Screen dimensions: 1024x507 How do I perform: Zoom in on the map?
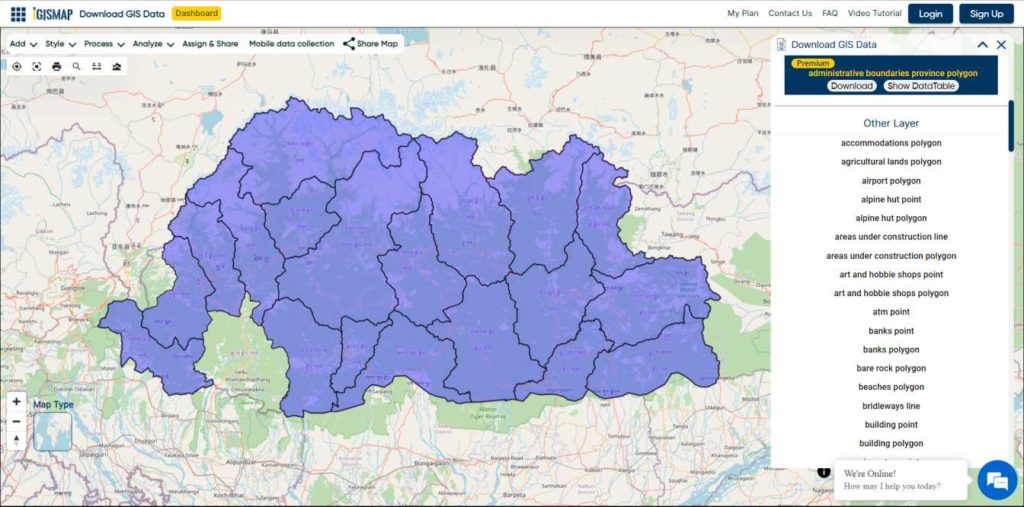click(x=17, y=401)
